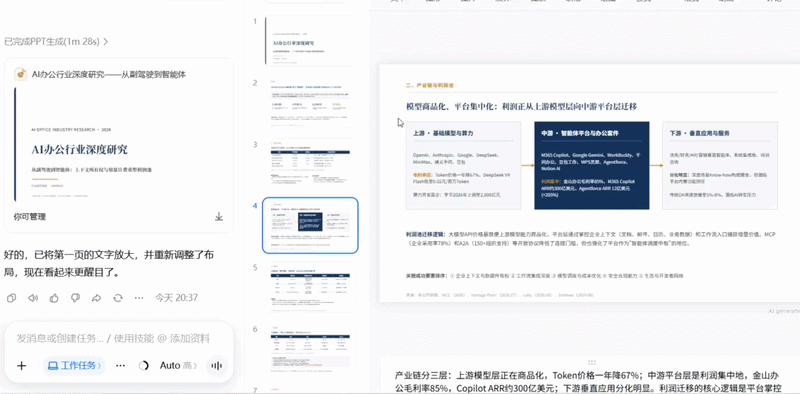This screenshot has height=394, width=800.
Task: Click the notes panel drag handle dots
Action: point(592,362)
